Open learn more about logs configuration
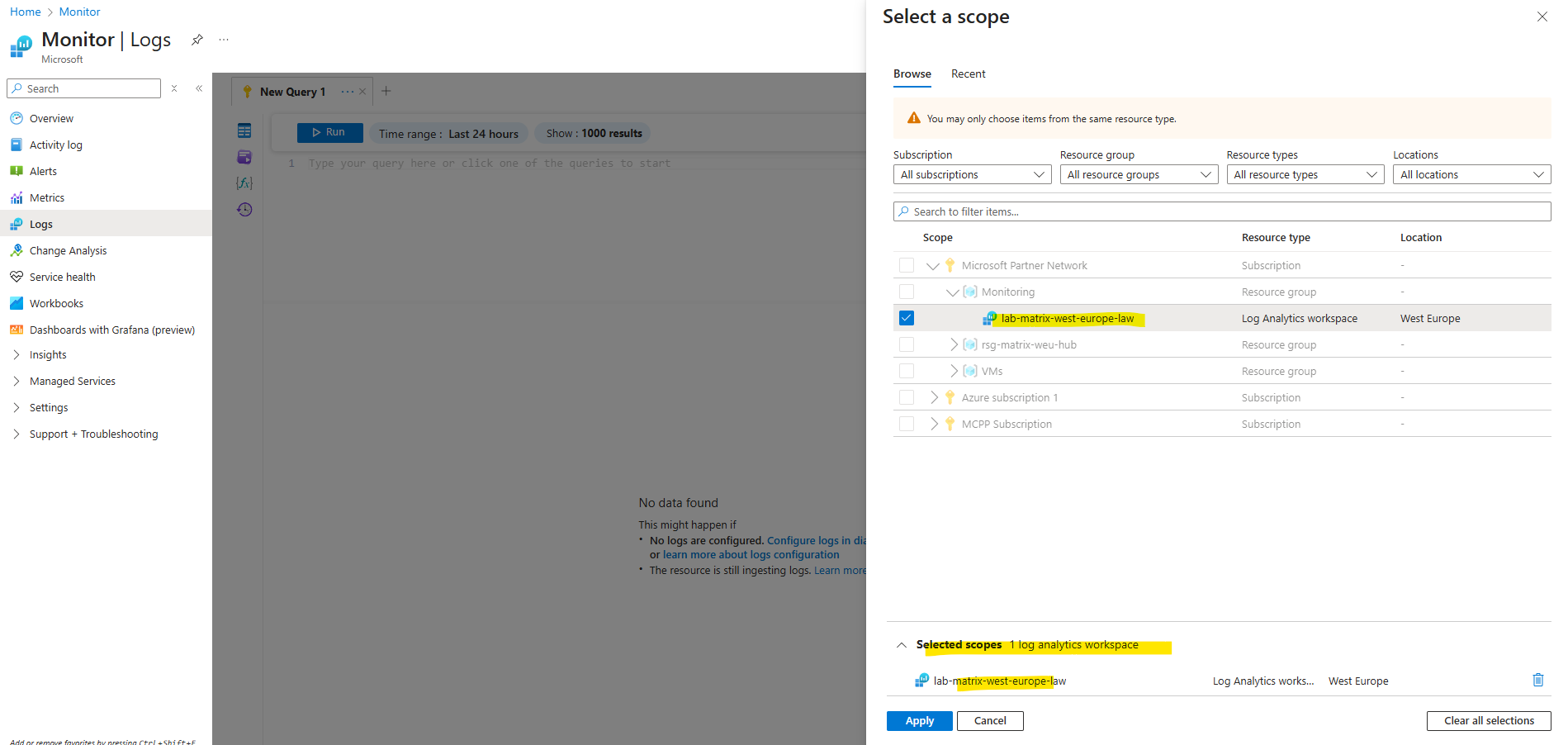1568x745 pixels. (x=751, y=555)
